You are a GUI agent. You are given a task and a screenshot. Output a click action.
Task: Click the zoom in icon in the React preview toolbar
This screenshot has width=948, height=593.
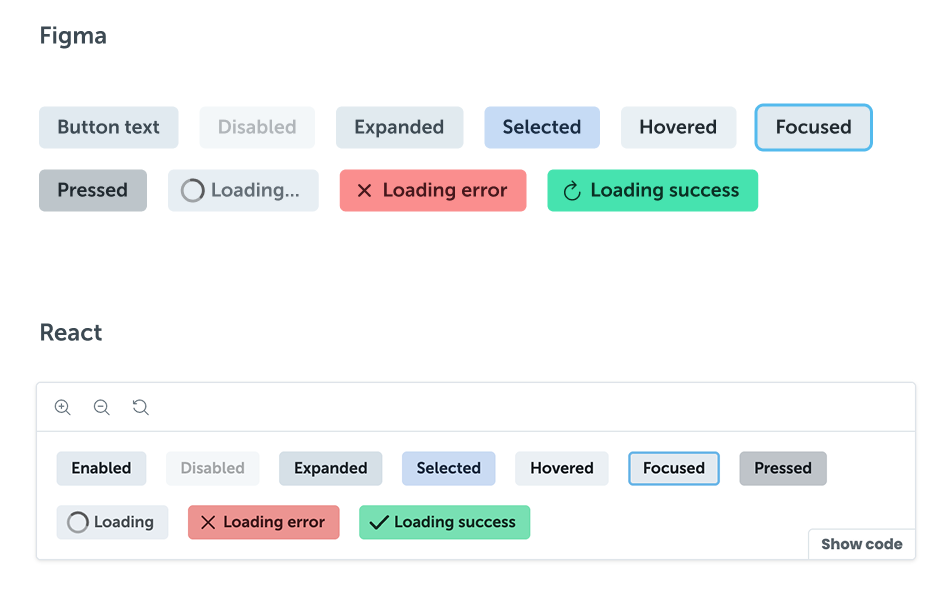point(62,407)
